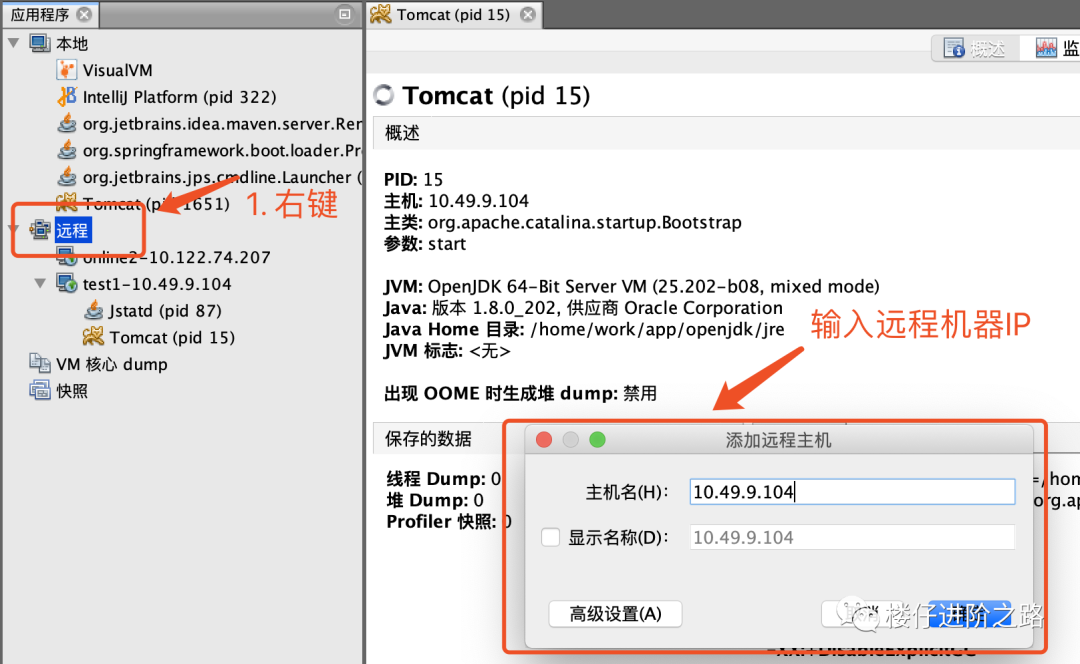The image size is (1080, 664).
Task: Select VM 核心 dump node
Action: 112,364
